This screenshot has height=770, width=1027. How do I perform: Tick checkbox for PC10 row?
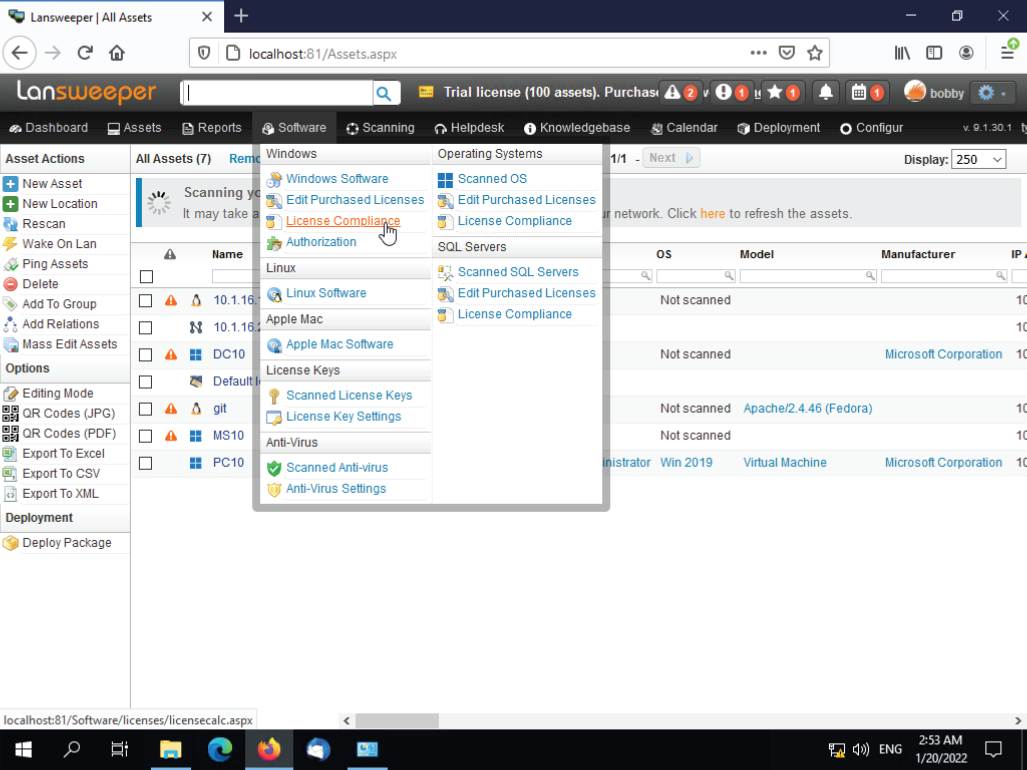point(145,464)
